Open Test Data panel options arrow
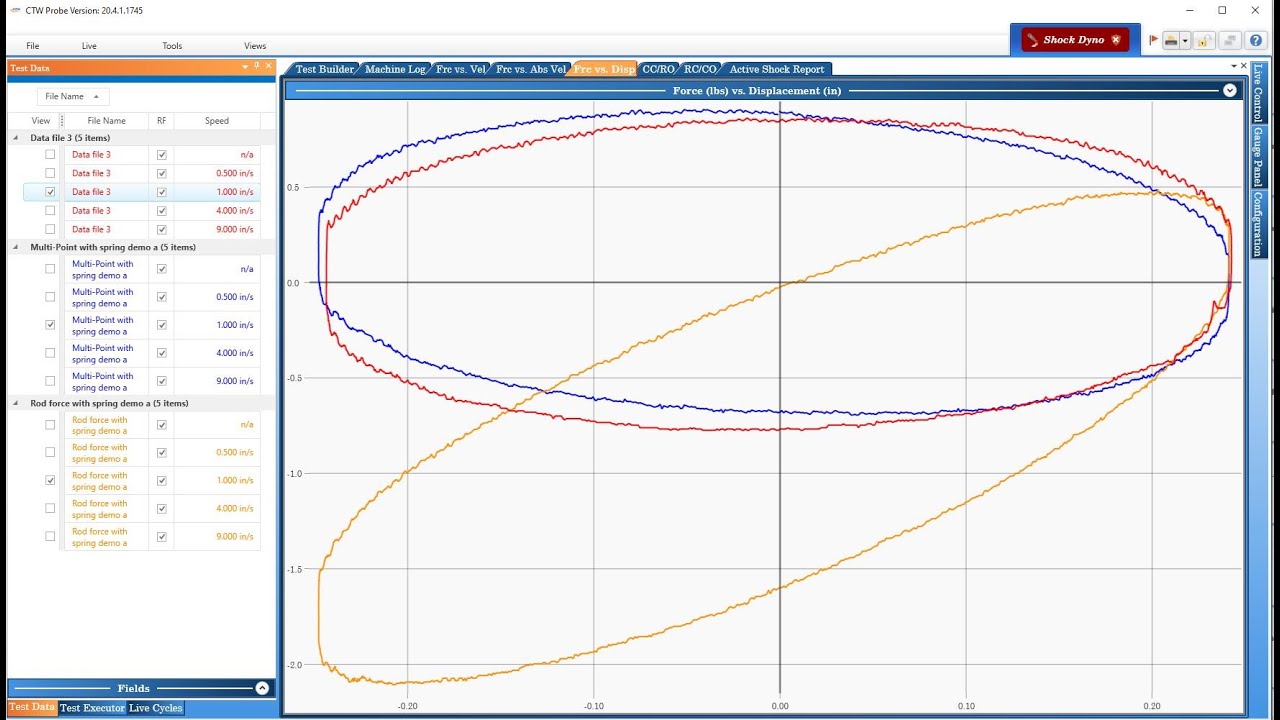 (245, 67)
